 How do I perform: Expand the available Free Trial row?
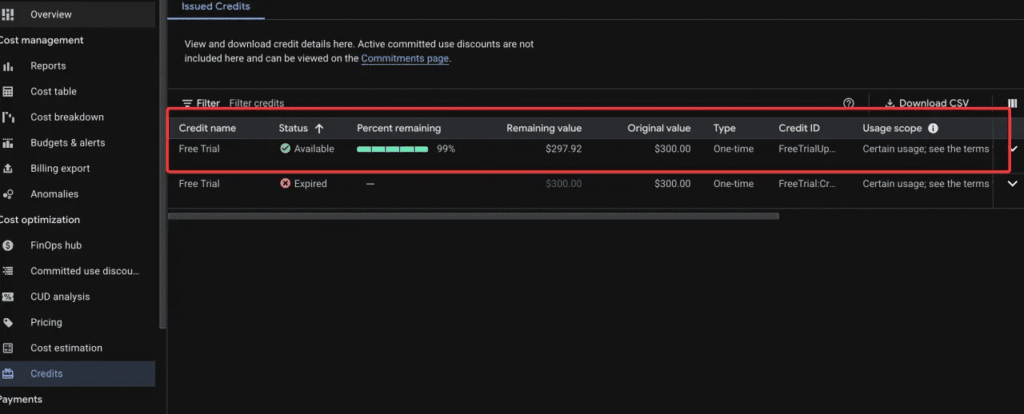click(x=1012, y=149)
